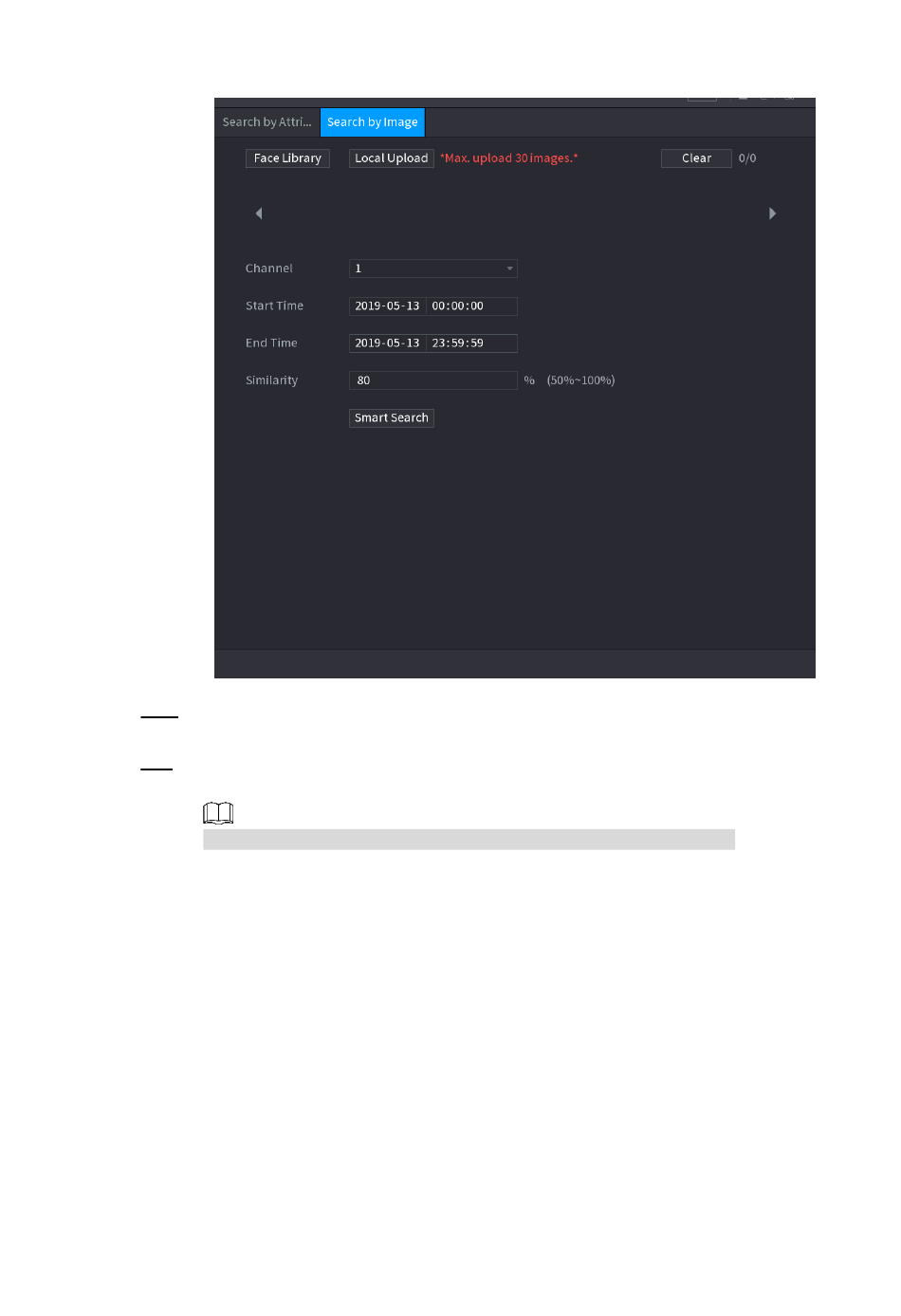Click the End Time 23:59:59 field
This screenshot has height=1316, width=901.
coord(471,343)
